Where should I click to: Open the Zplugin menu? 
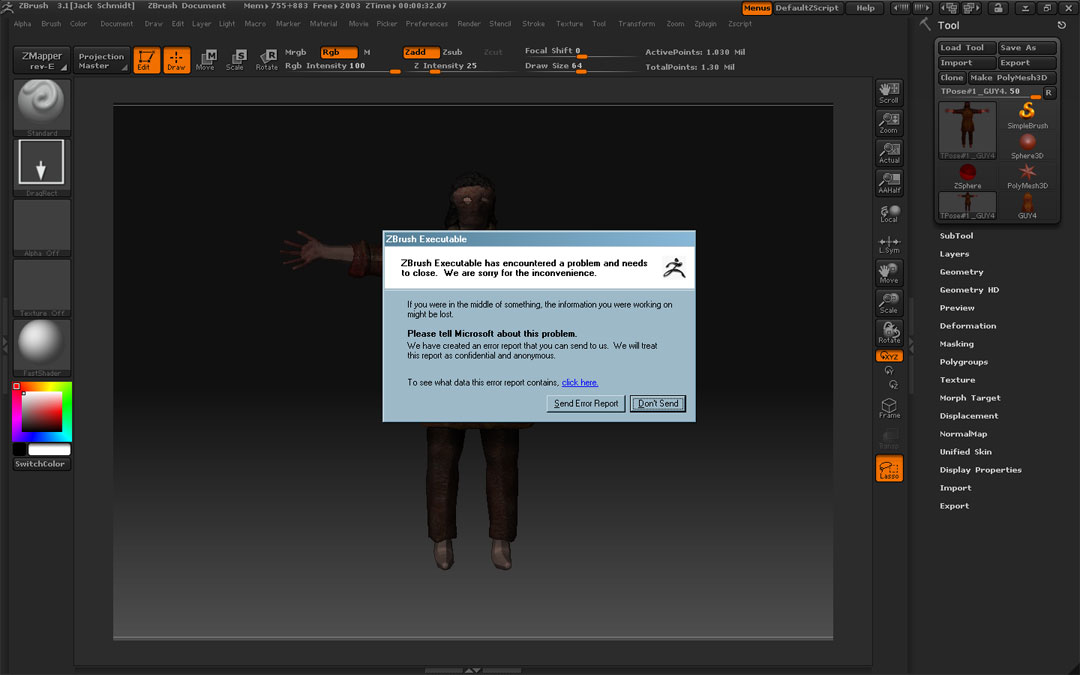click(705, 23)
